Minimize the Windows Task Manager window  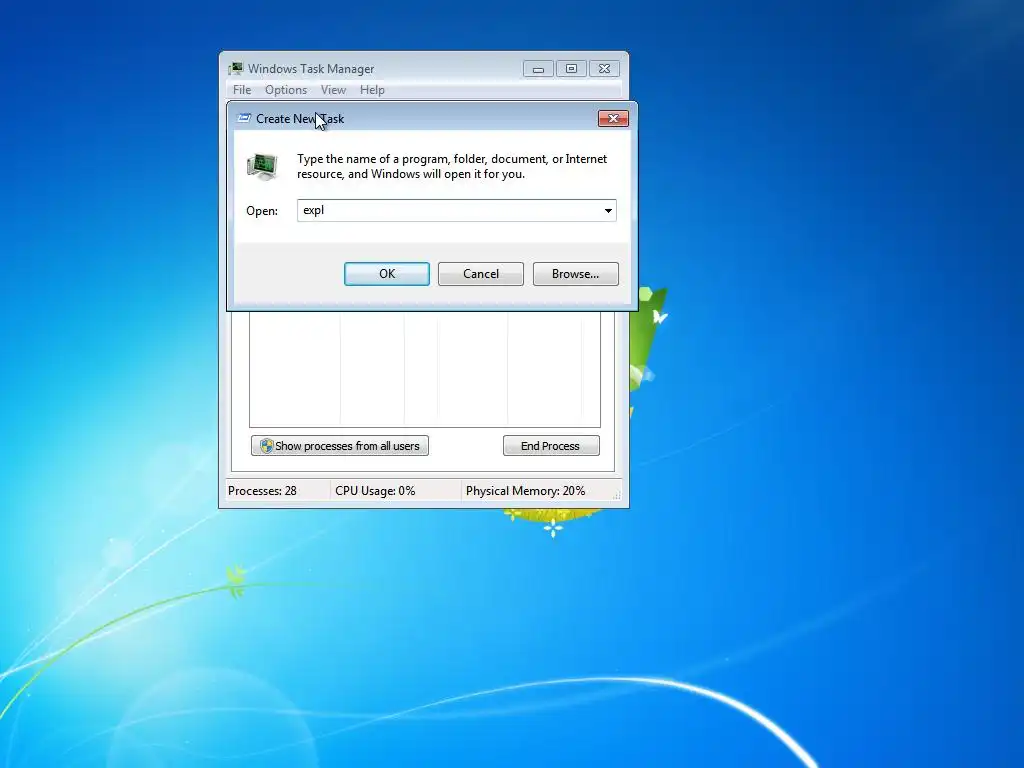(x=538, y=69)
